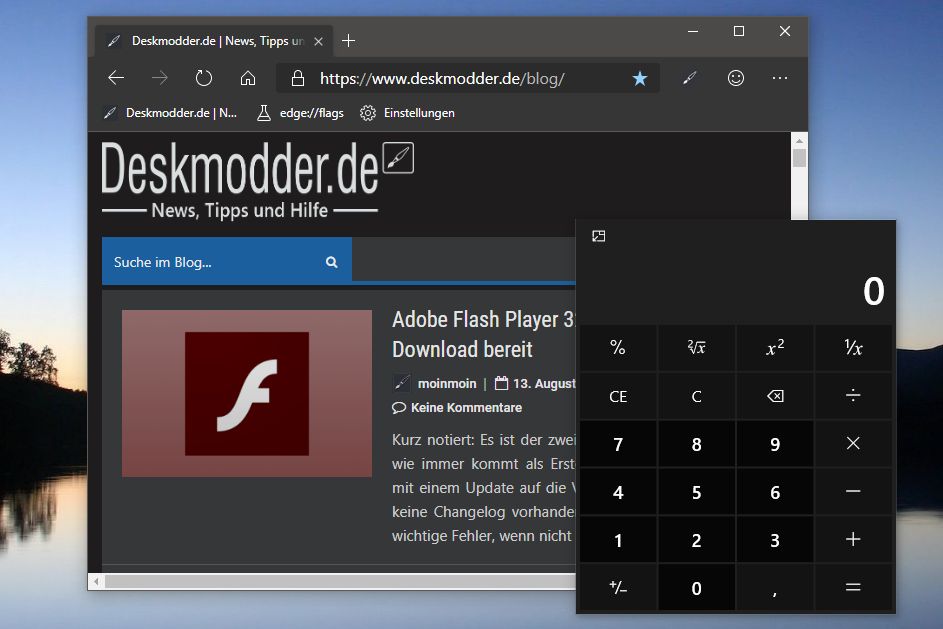Screen dimensions: 943x629
Task: Click the 7 key on calculator
Action: 618,444
